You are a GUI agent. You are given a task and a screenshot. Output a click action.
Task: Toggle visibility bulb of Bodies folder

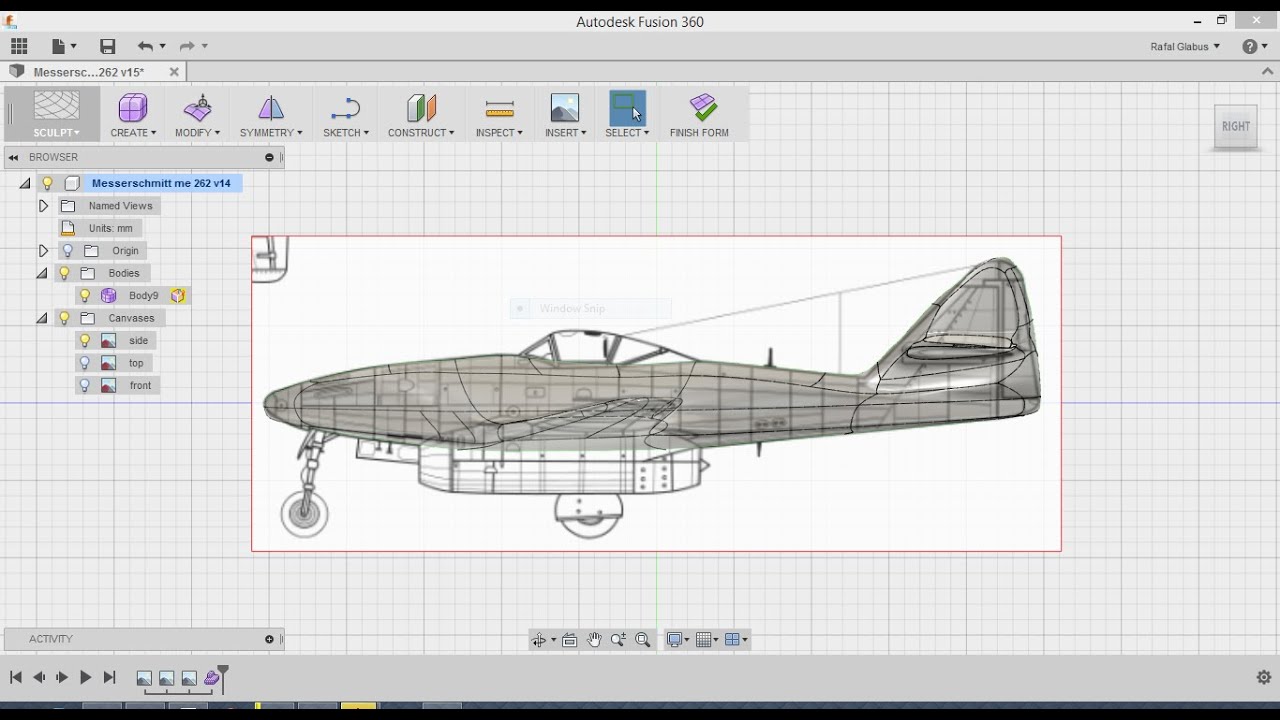point(64,273)
